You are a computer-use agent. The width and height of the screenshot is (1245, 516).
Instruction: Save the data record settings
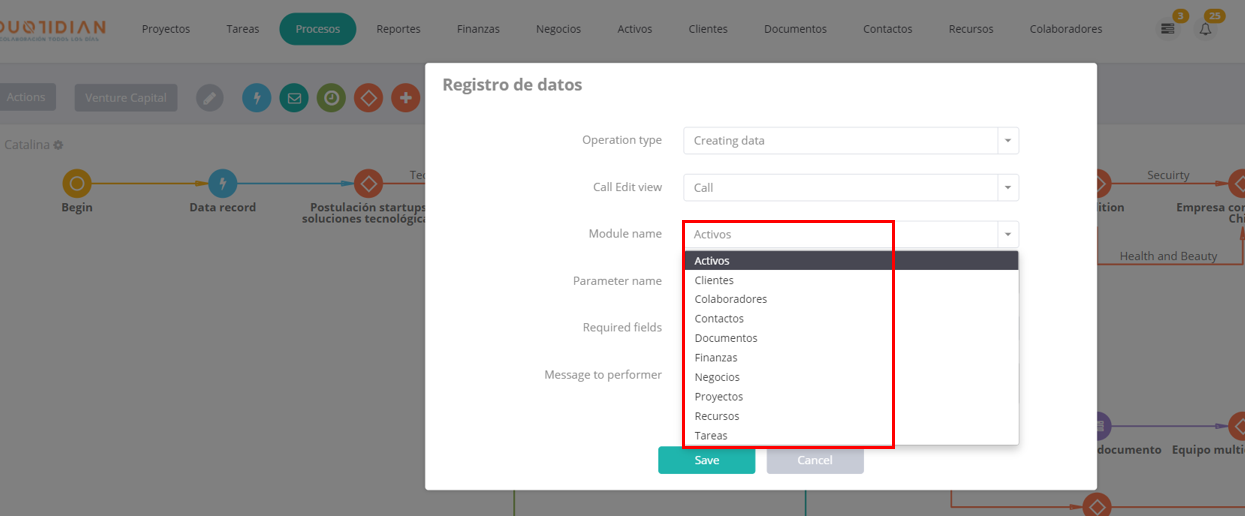706,460
